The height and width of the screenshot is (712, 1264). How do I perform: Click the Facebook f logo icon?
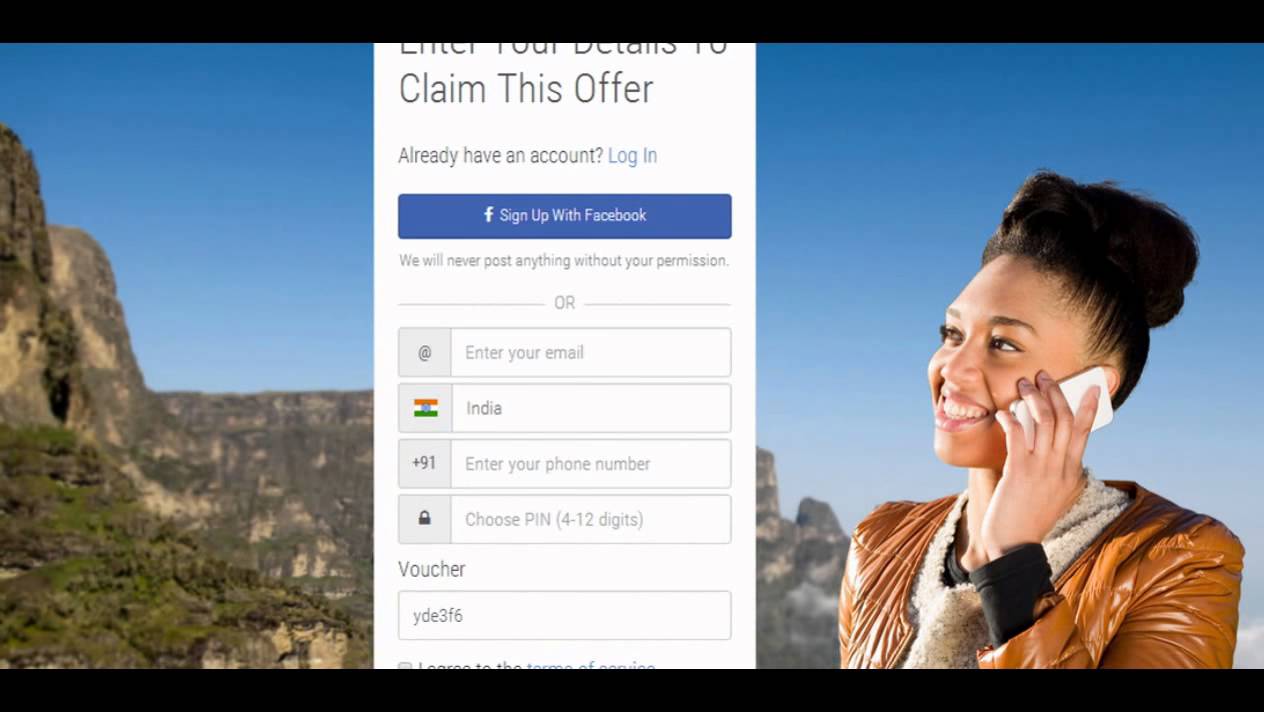pyautogui.click(x=489, y=215)
